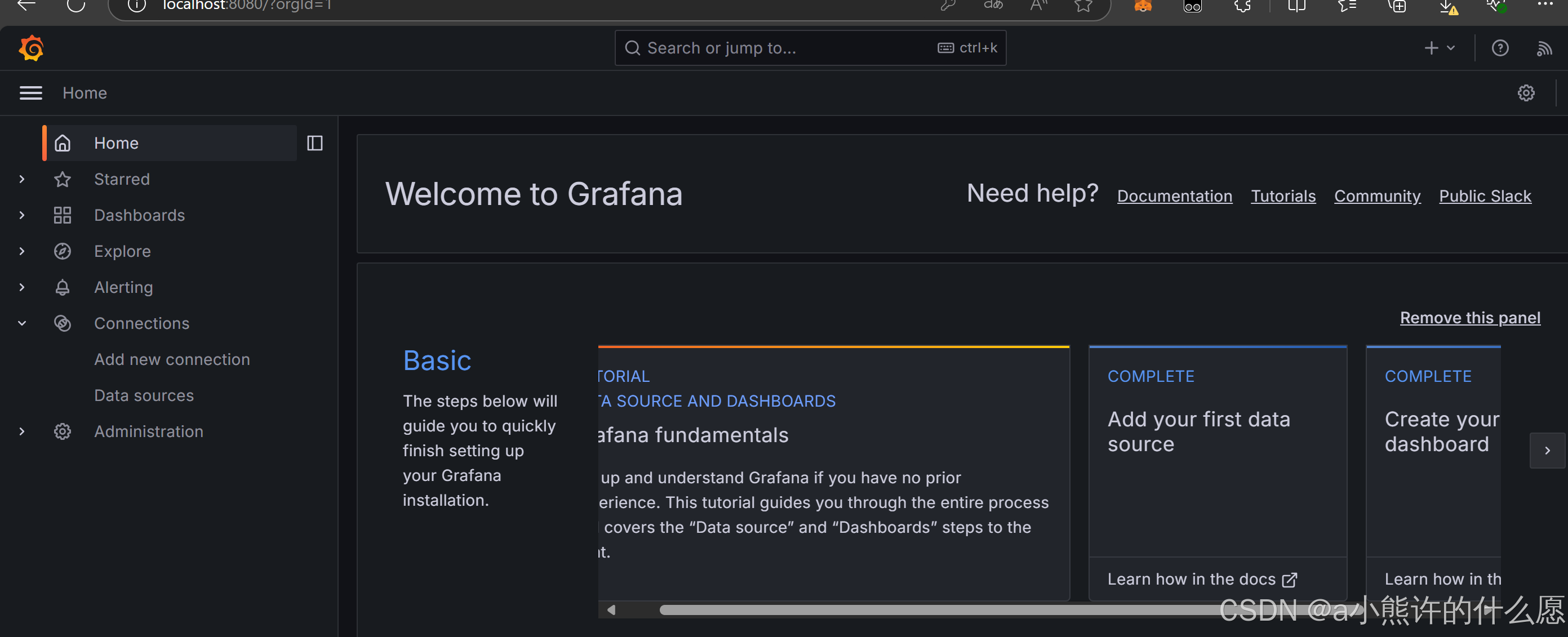The width and height of the screenshot is (1568, 637).
Task: Open the news RSS feed icon
Action: point(1544,48)
